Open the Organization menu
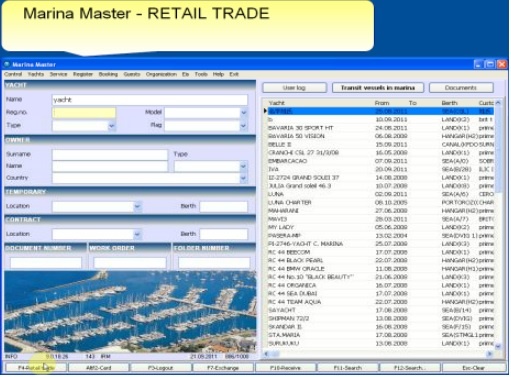The image size is (511, 377). pos(161,74)
